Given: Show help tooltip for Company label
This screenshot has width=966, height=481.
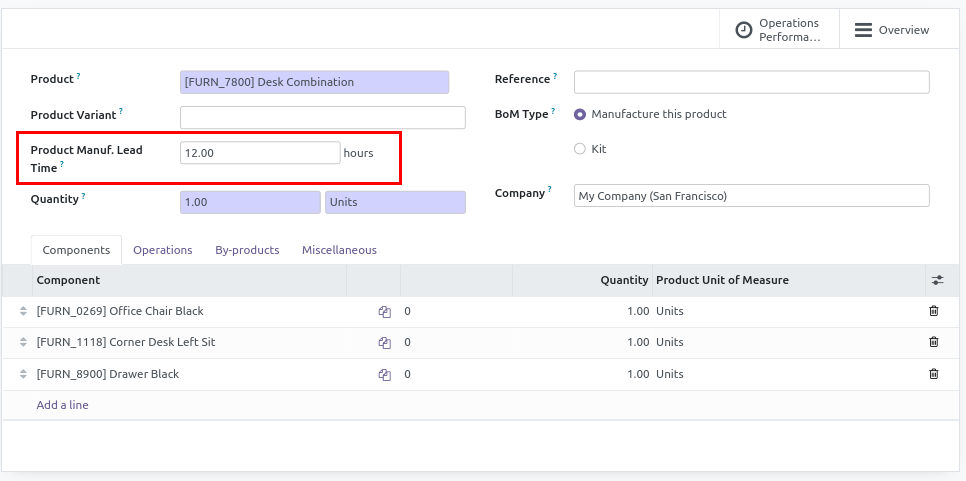Looking at the screenshot, I should tap(550, 189).
